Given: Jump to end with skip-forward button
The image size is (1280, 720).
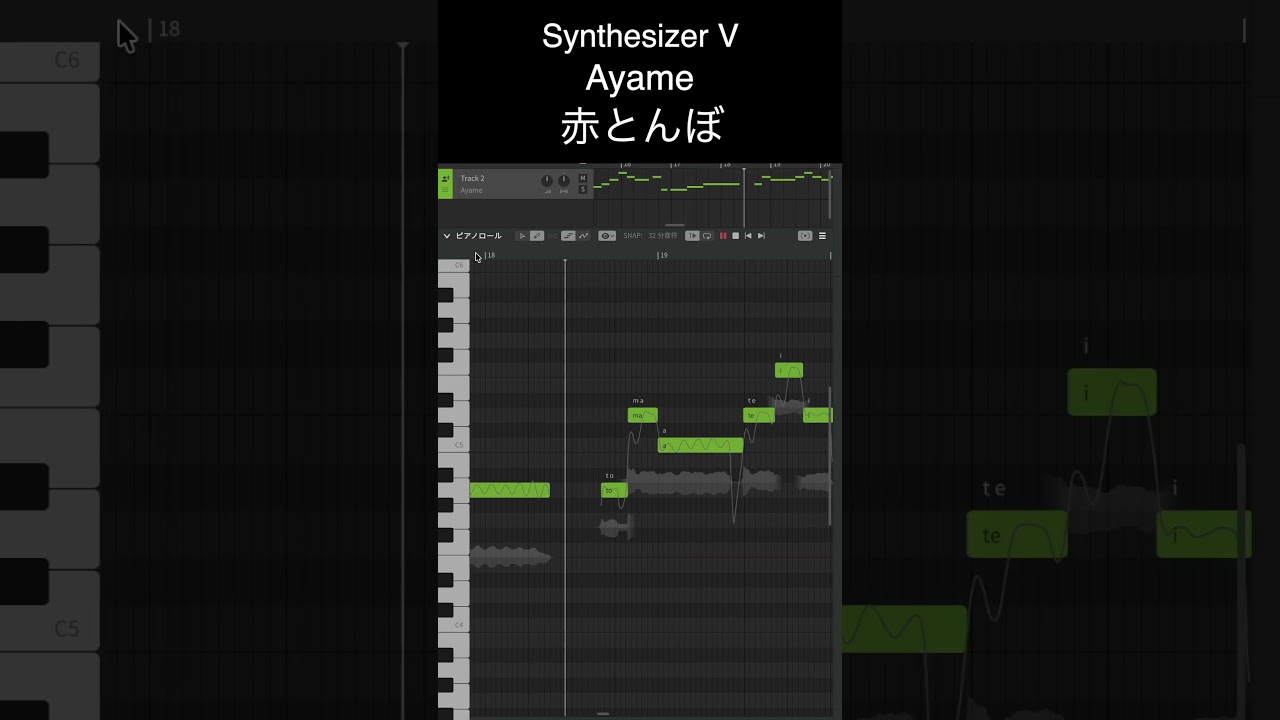Looking at the screenshot, I should click(x=761, y=236).
